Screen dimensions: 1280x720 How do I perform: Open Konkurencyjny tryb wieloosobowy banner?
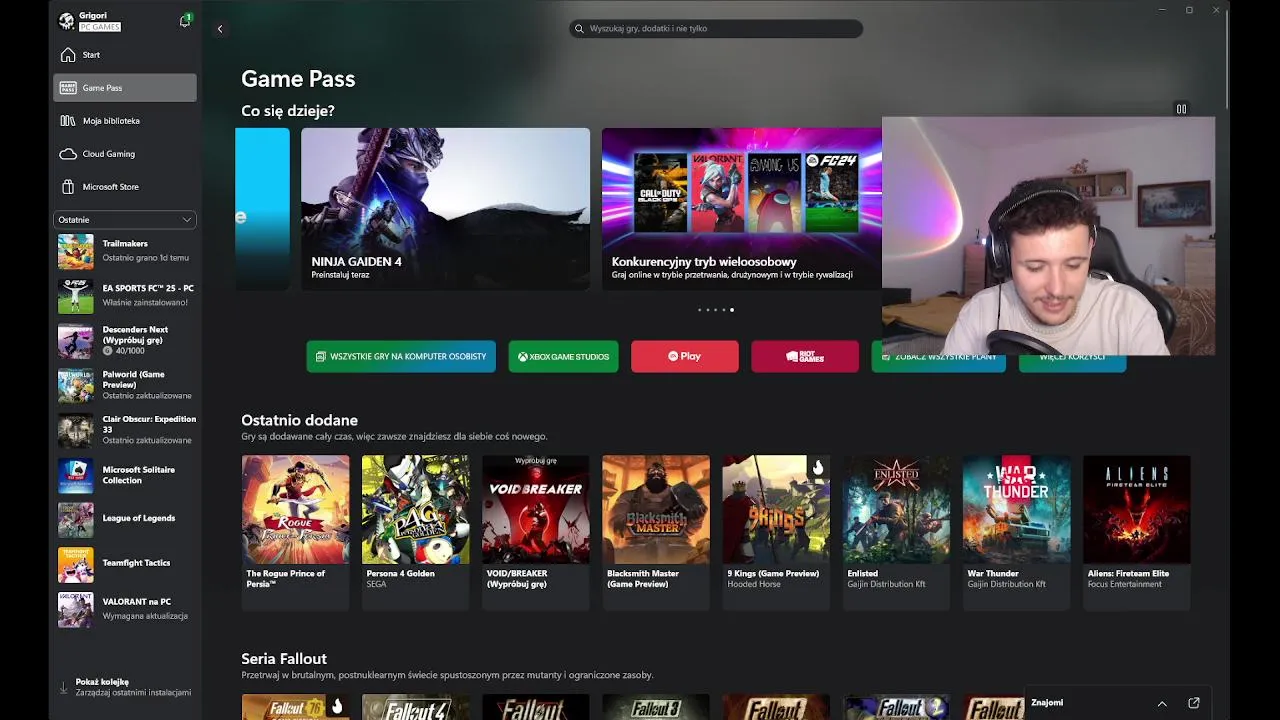pyautogui.click(x=741, y=208)
